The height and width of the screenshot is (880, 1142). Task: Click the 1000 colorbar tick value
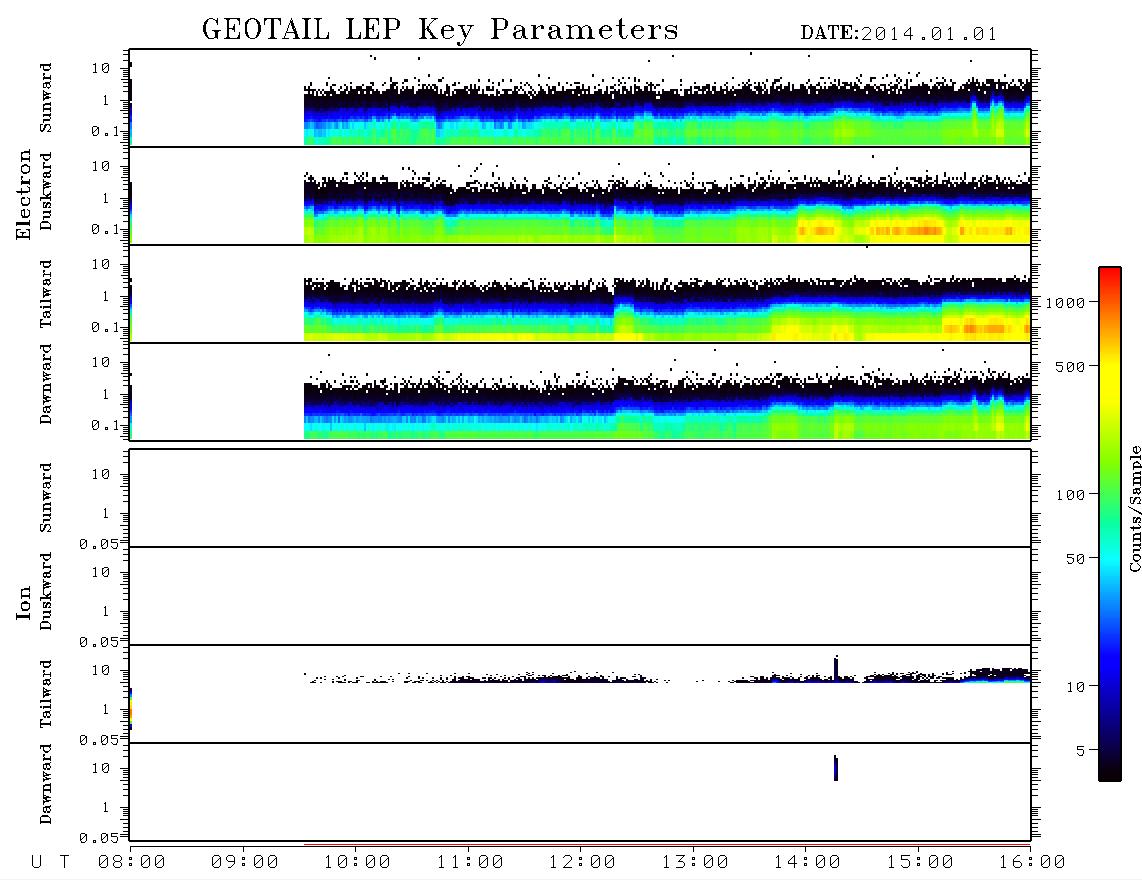[x=1065, y=303]
